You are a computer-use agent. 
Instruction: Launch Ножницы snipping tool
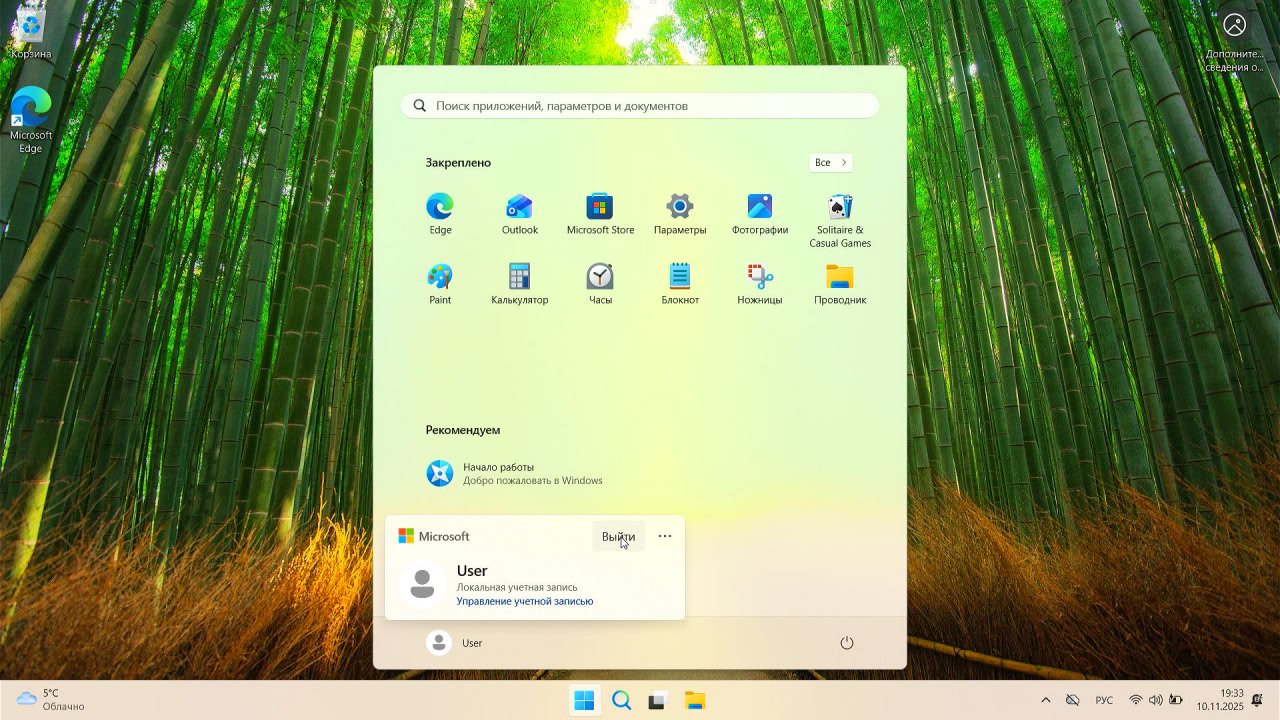(x=760, y=284)
